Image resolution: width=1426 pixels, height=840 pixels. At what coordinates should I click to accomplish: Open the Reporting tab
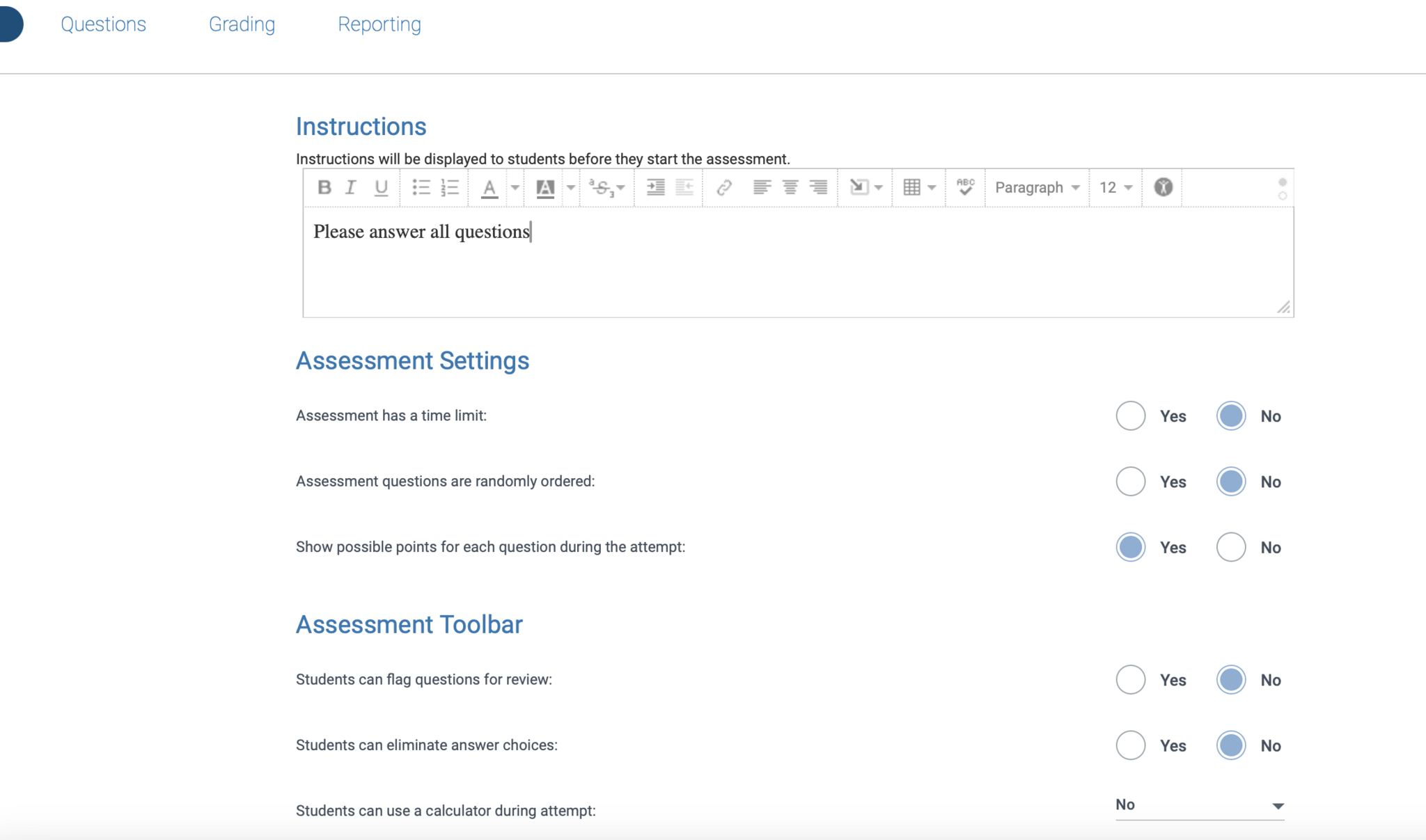[379, 24]
